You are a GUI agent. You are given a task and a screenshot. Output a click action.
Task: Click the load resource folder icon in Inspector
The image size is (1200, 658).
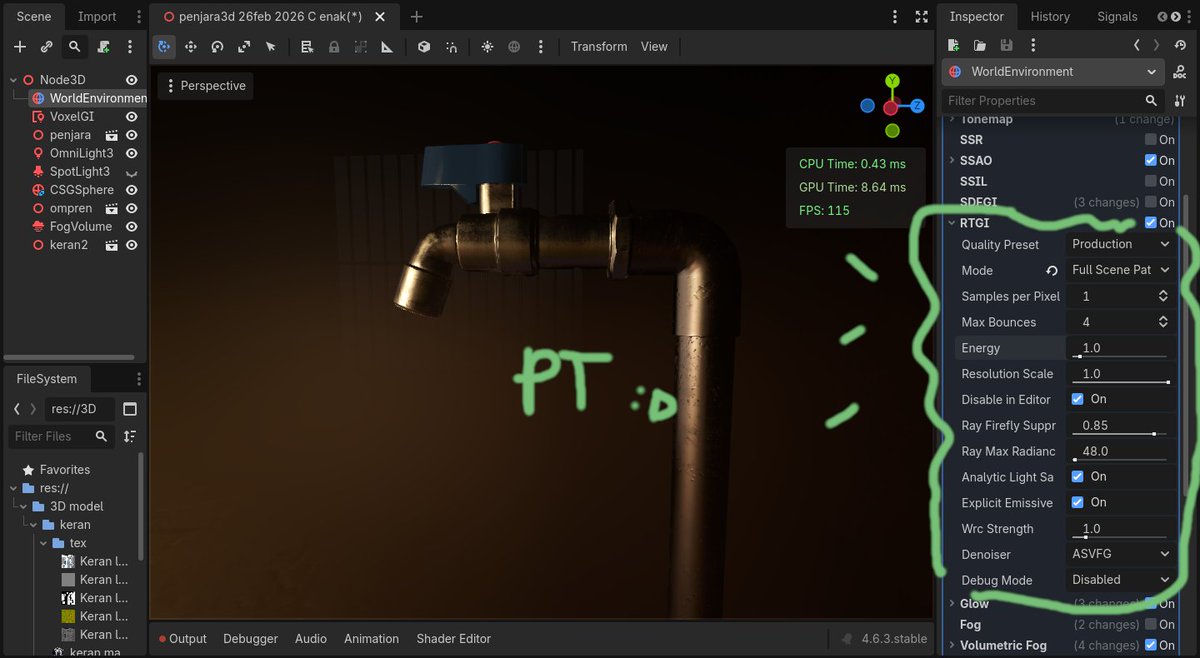pyautogui.click(x=980, y=45)
